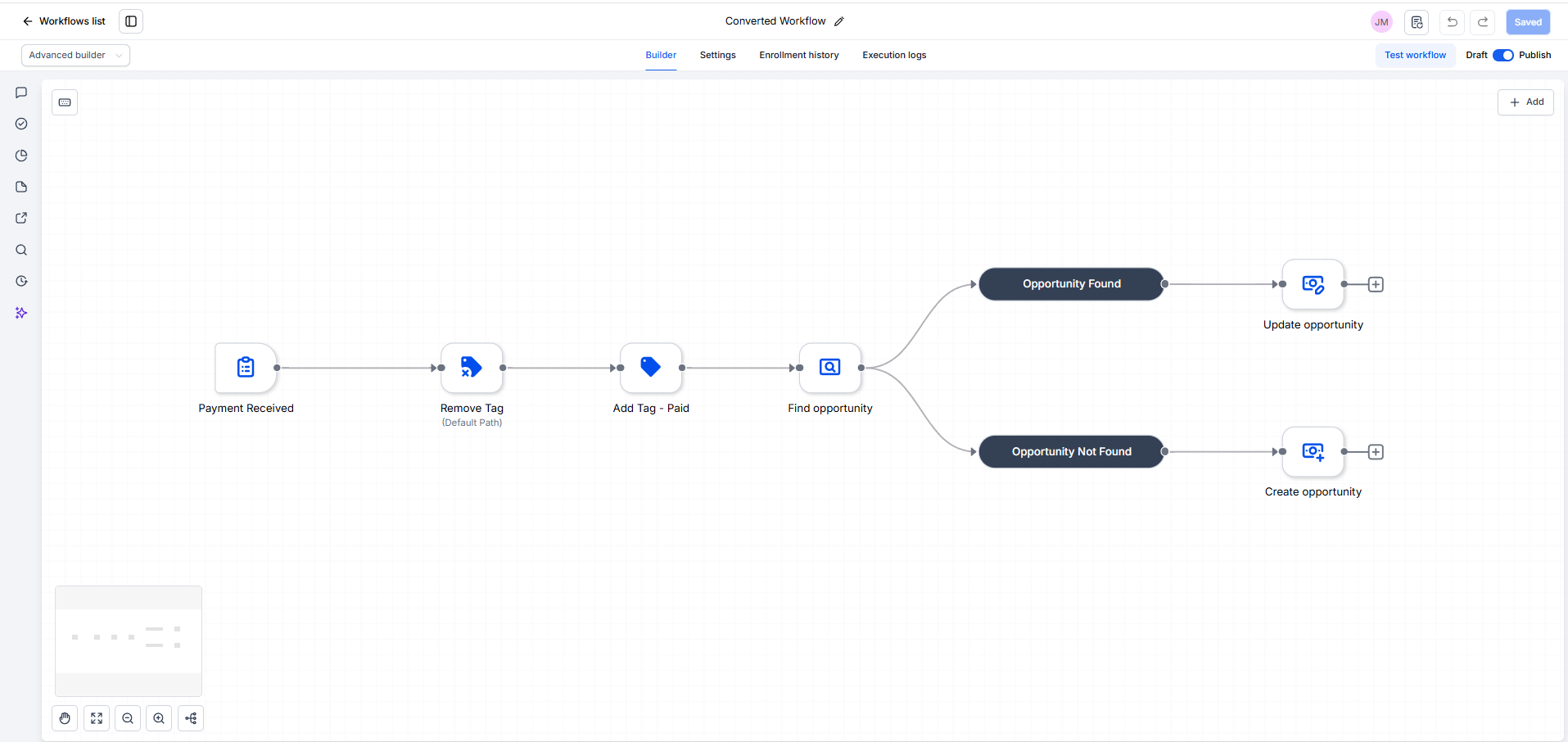Expand the Advanced builder dropdown

point(75,55)
